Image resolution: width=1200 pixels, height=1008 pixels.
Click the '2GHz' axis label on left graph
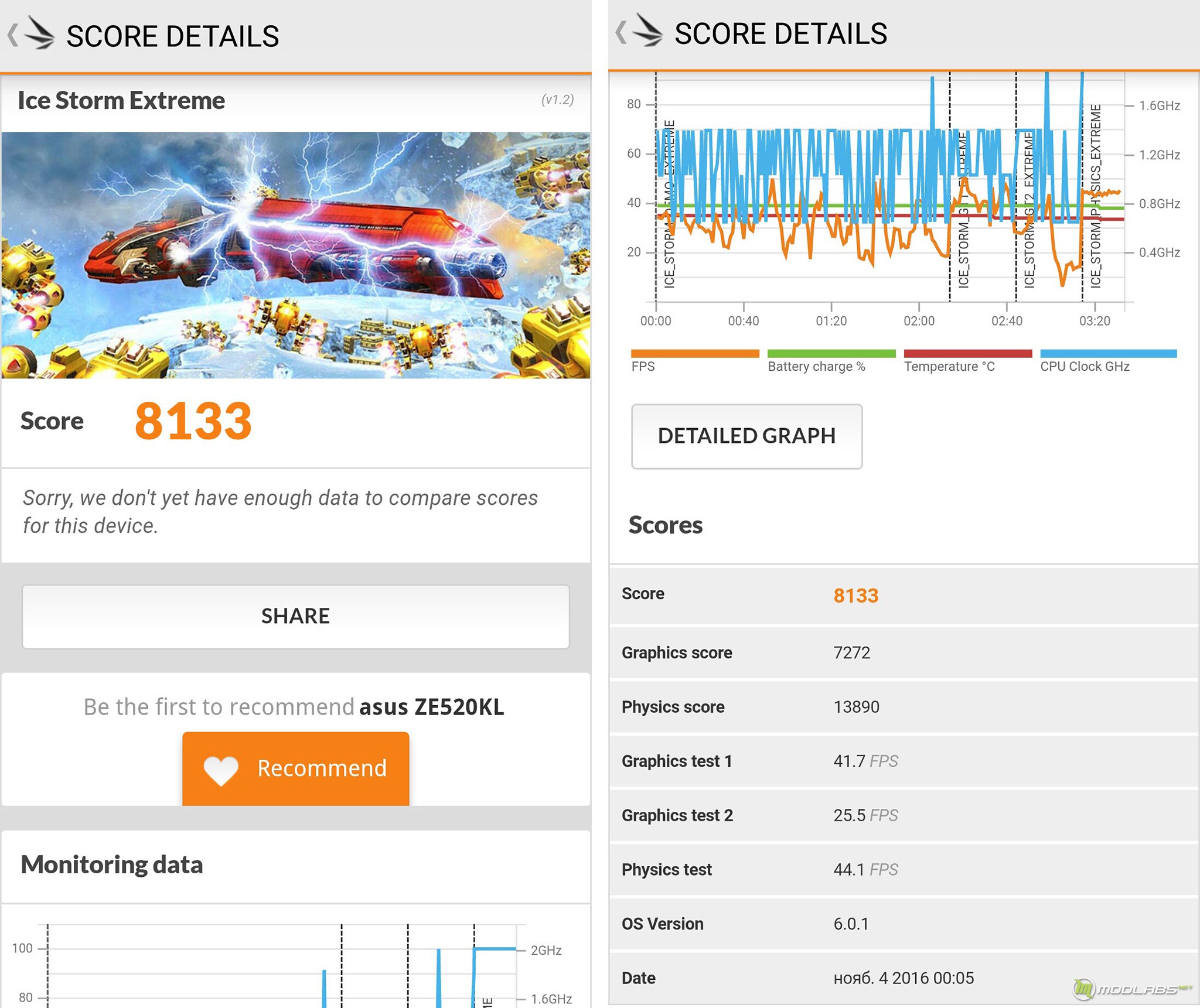pos(546,950)
